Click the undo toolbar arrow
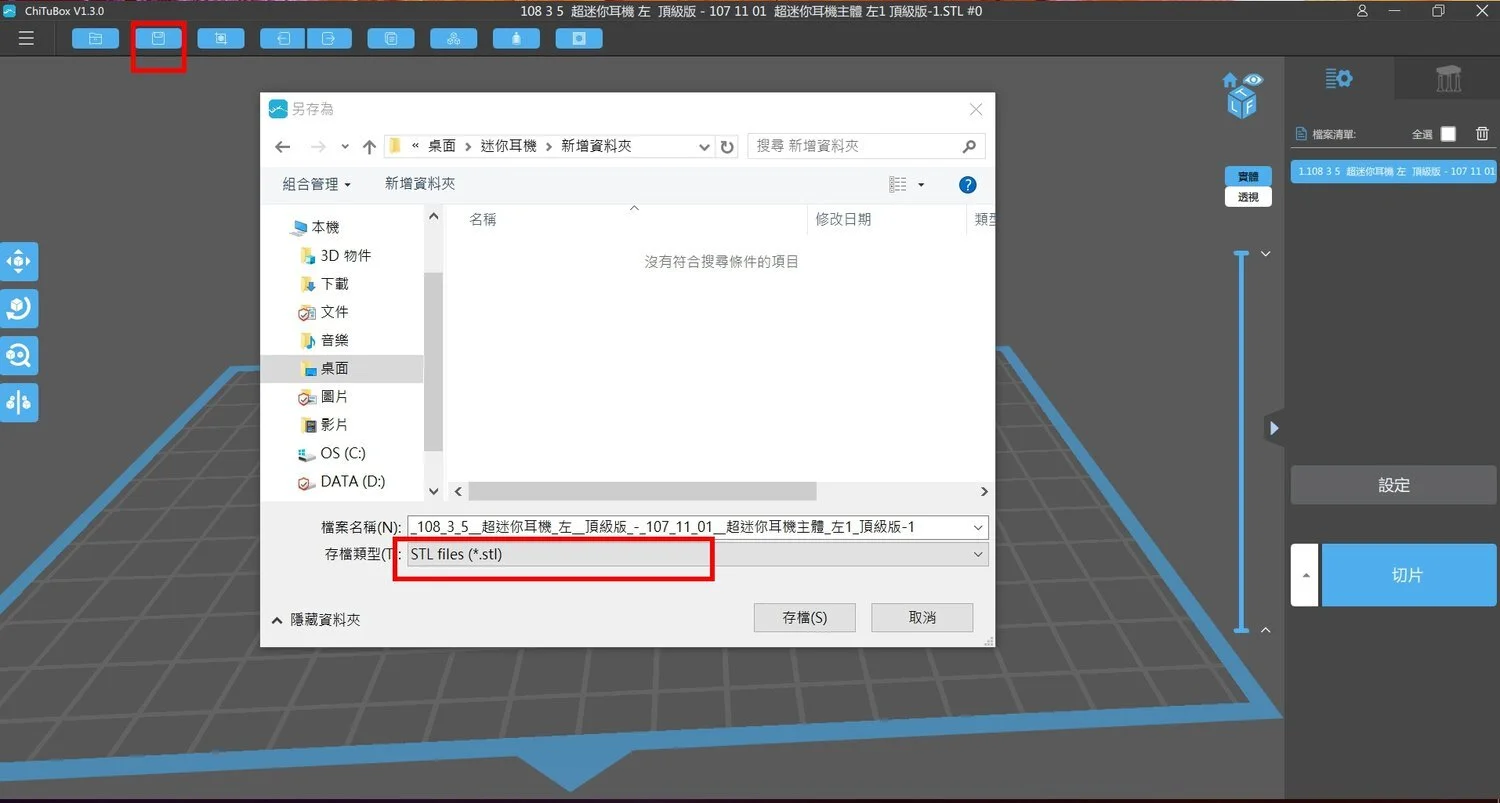 283,38
